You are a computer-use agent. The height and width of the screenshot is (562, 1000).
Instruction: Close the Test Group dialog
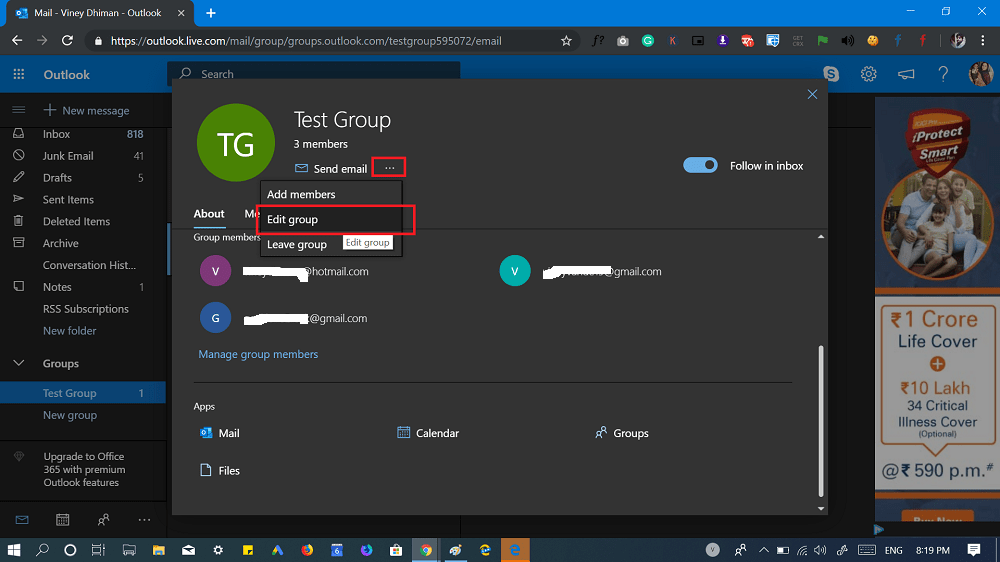tap(812, 94)
